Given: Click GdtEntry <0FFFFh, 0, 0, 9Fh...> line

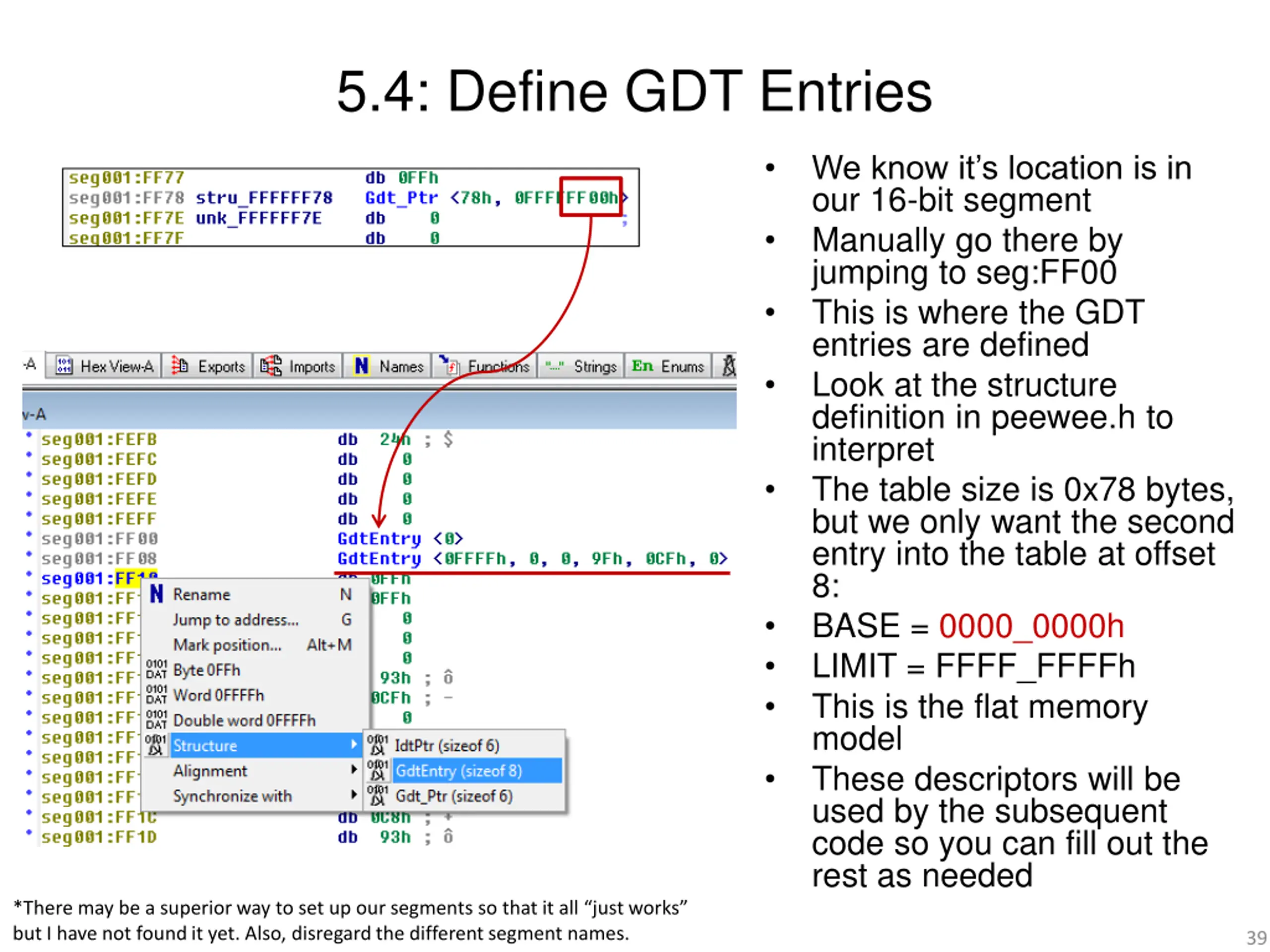Looking at the screenshot, I should point(533,559).
